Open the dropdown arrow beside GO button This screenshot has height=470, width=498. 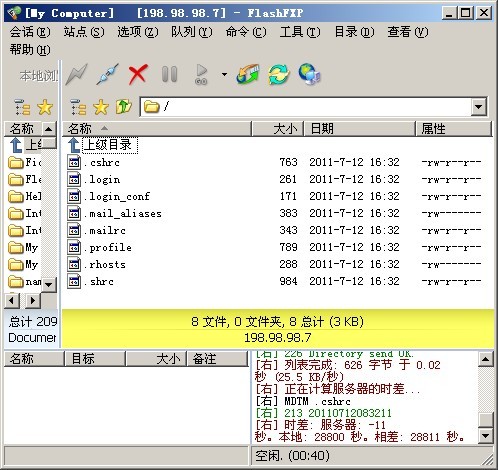224,74
